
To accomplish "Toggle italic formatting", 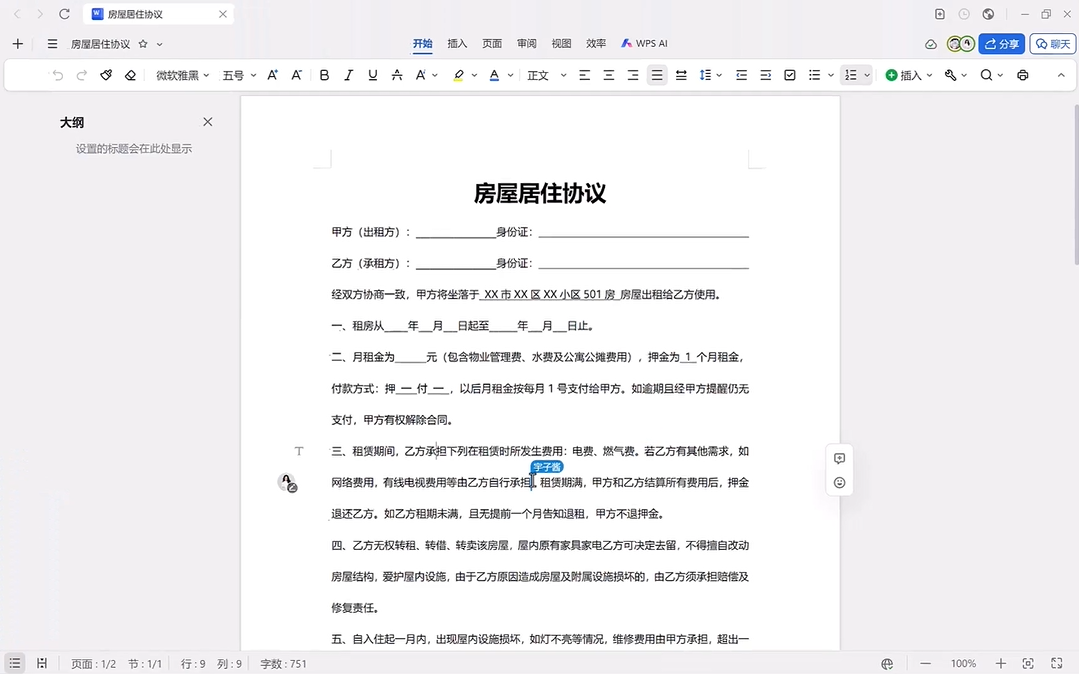I will click(349, 75).
